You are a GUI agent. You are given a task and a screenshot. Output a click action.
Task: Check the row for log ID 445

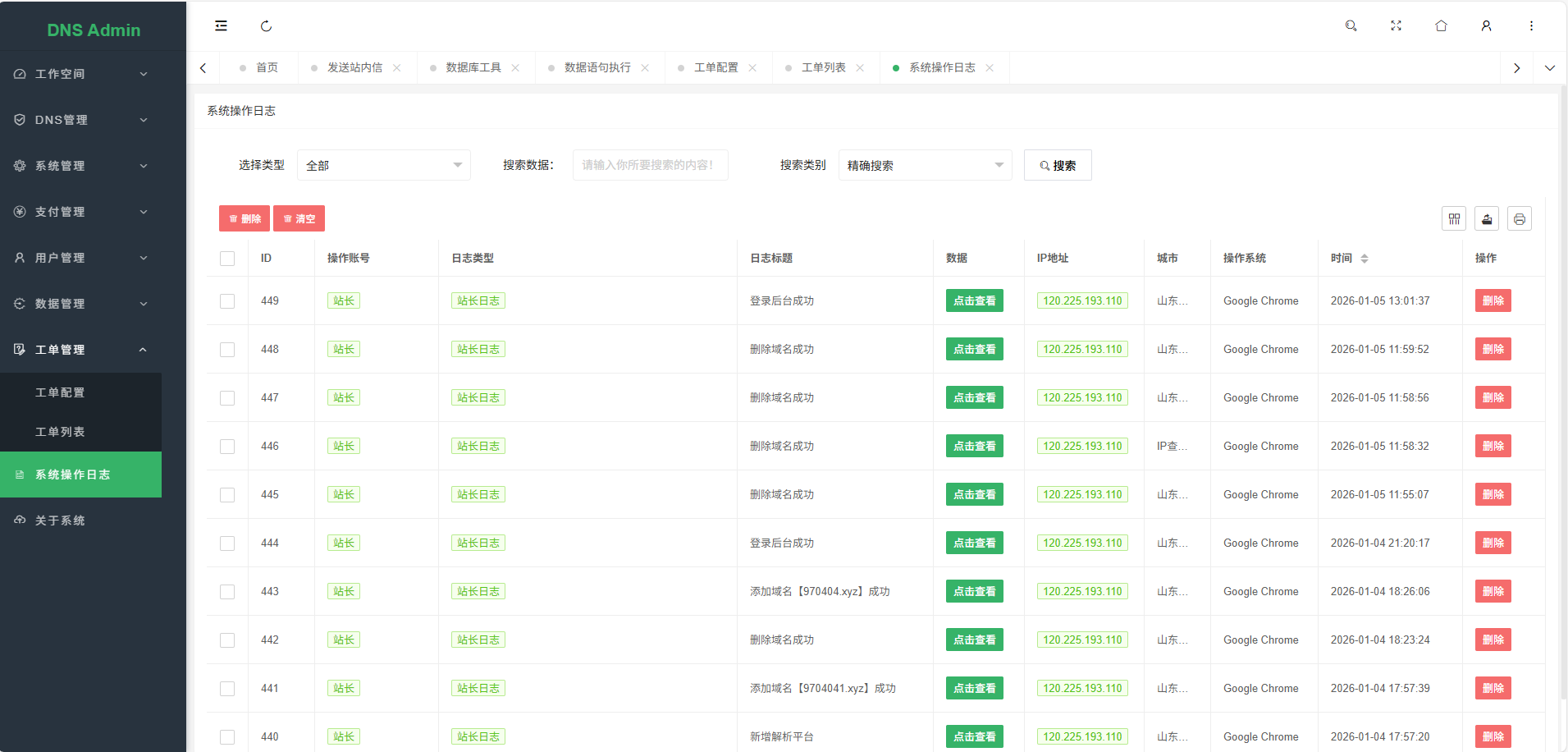(x=227, y=495)
